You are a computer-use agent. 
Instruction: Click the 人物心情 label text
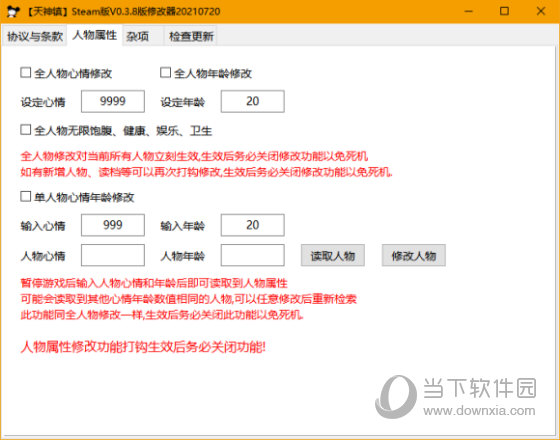[43, 256]
